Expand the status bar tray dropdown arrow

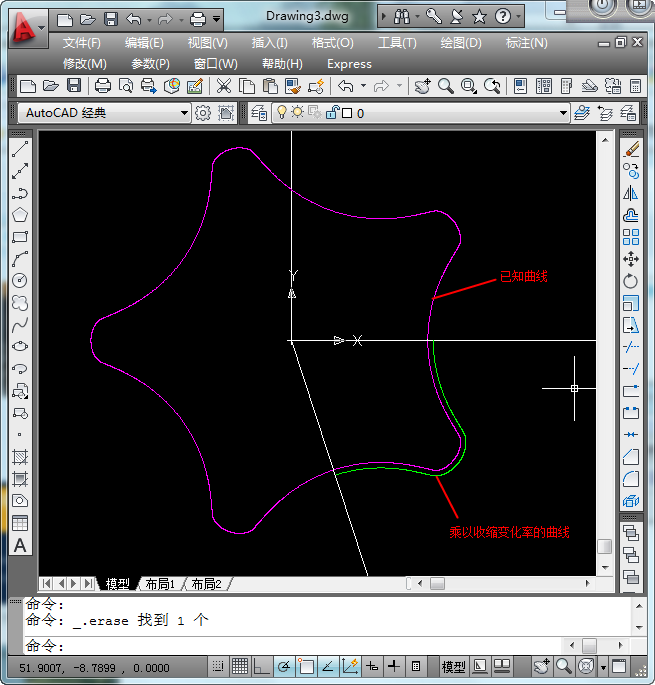tap(603, 668)
